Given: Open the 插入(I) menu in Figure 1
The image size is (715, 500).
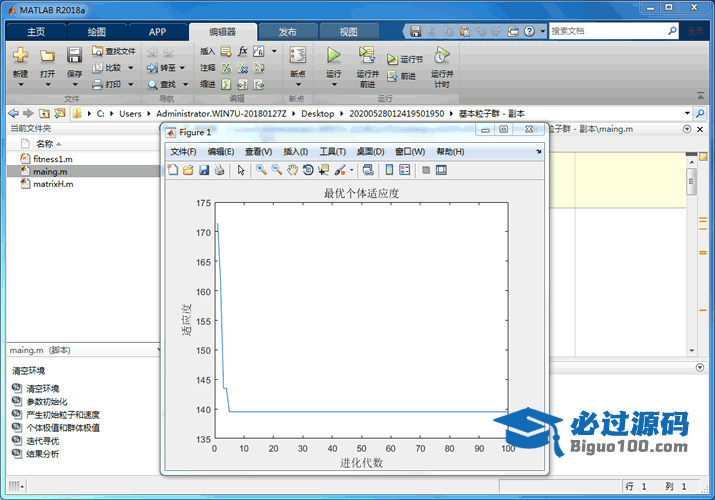Looking at the screenshot, I should point(295,152).
